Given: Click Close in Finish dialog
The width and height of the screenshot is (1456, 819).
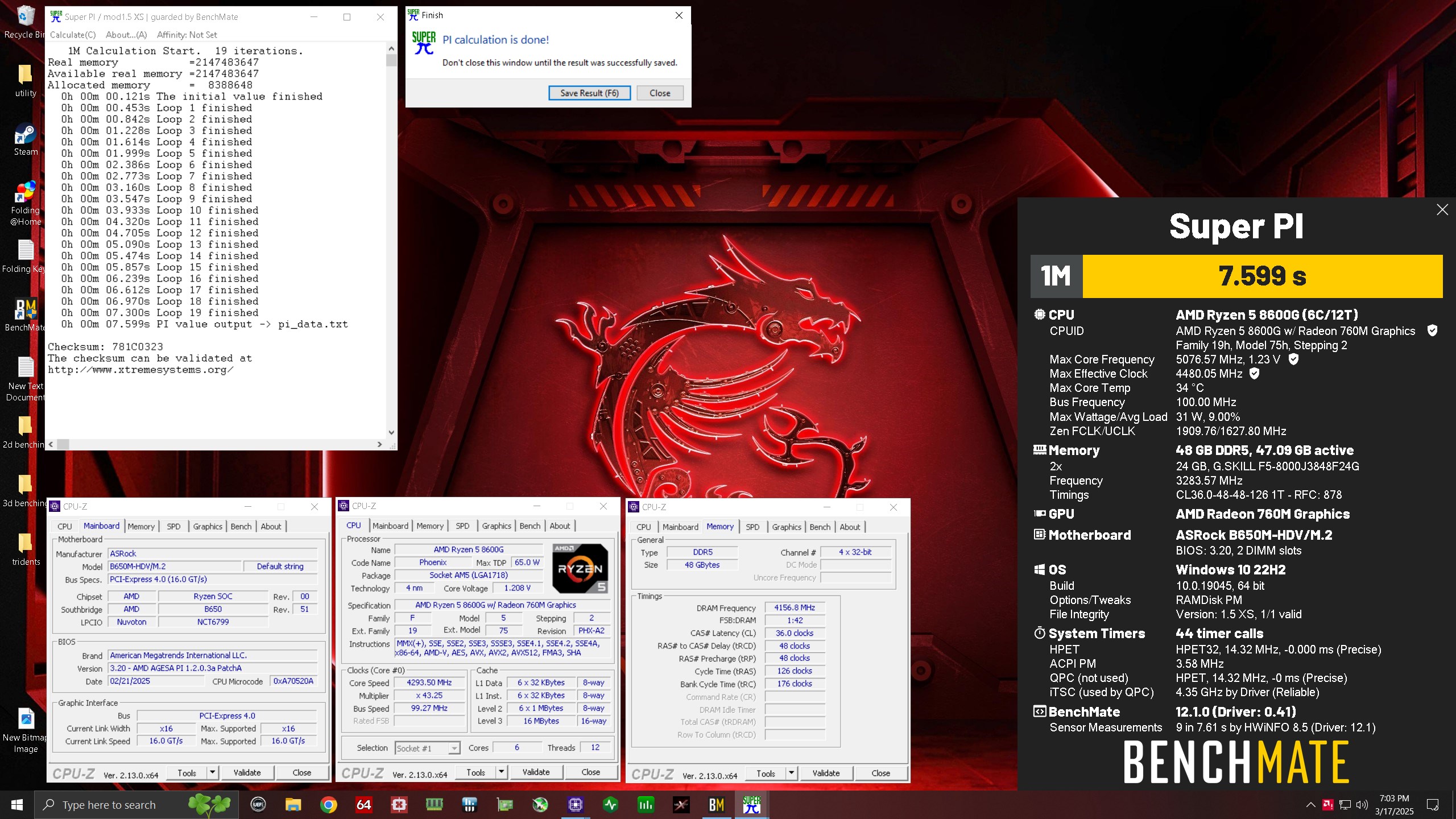Looking at the screenshot, I should click(660, 93).
